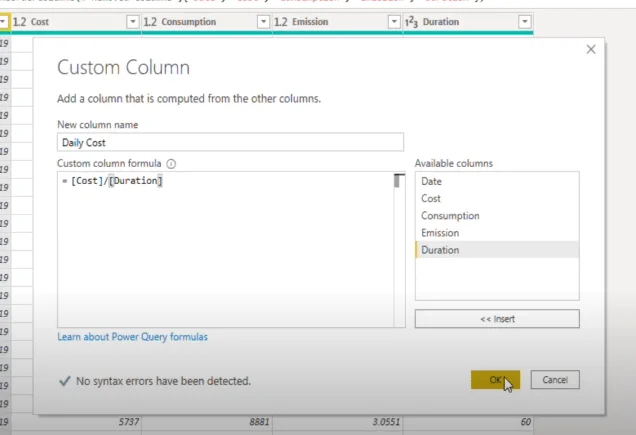Select the Duration column header
Screen dimensions: 636x435
tap(468, 22)
